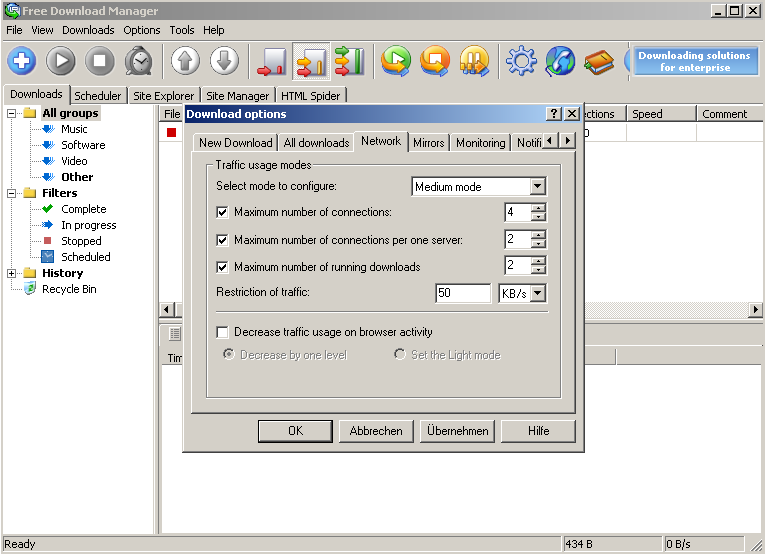This screenshot has height=554, width=765.
Task: Switch to the Site Explorer tab
Action: [x=164, y=96]
